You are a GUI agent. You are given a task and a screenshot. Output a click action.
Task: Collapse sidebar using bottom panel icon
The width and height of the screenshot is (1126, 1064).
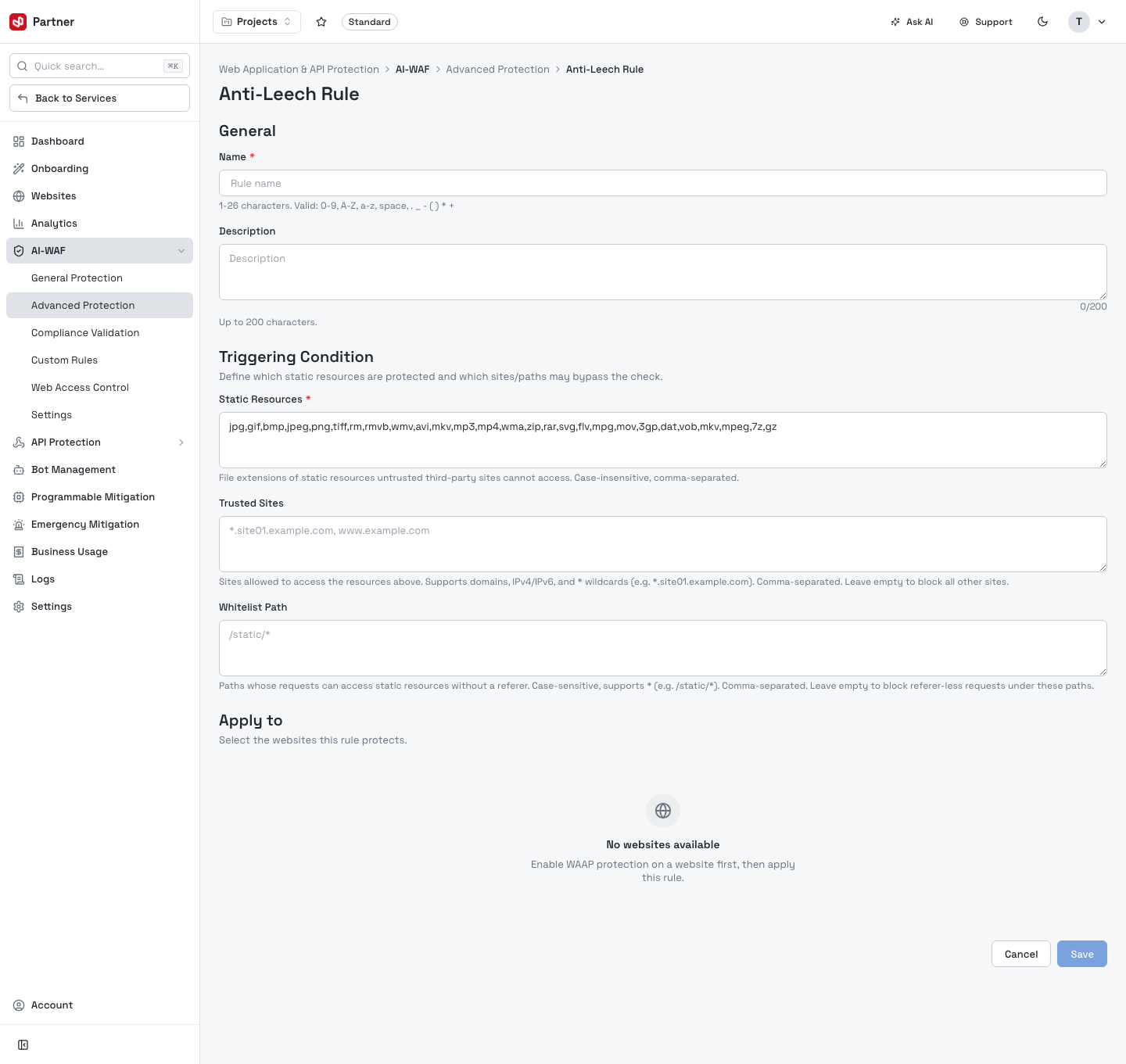click(23, 1044)
